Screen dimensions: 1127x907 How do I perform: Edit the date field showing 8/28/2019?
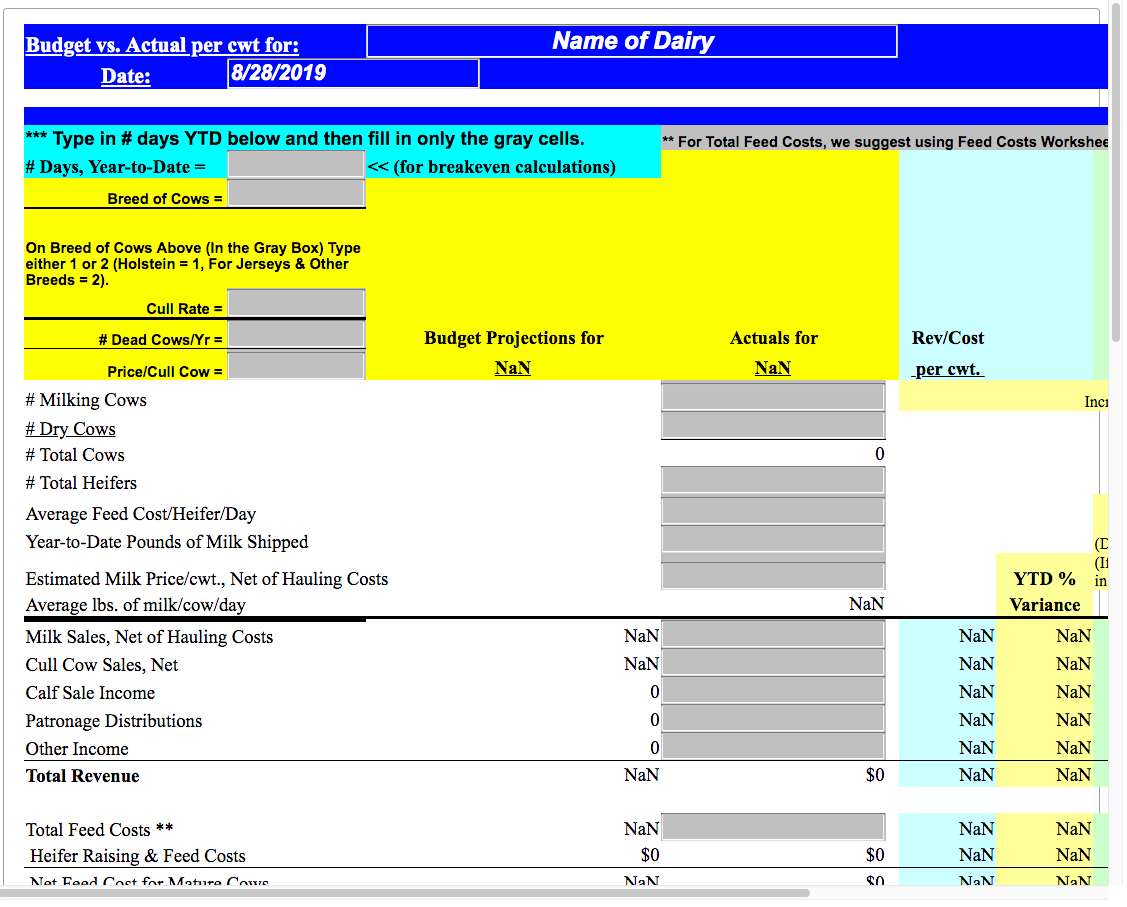[353, 73]
